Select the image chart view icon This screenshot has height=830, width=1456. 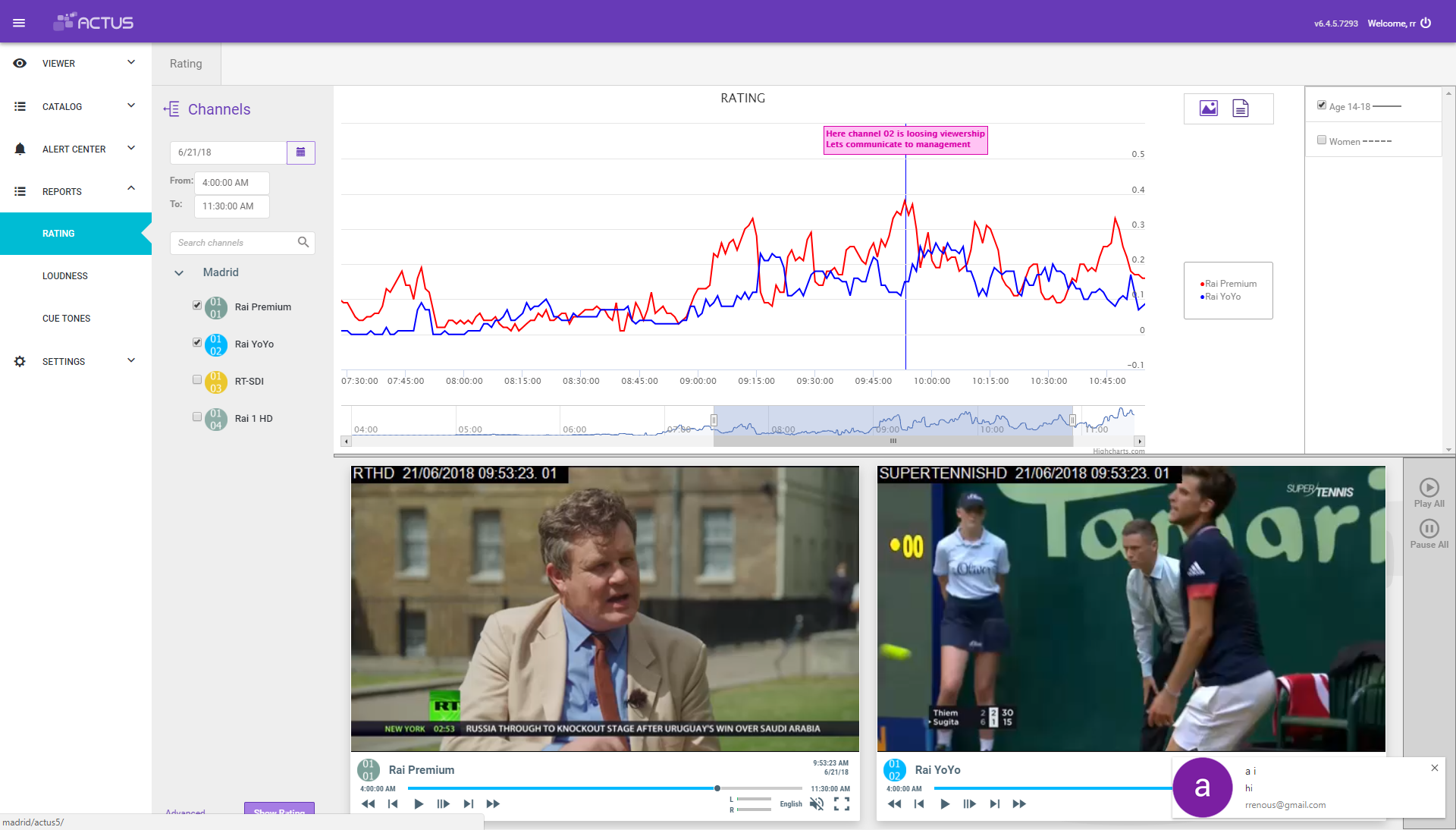[1209, 108]
